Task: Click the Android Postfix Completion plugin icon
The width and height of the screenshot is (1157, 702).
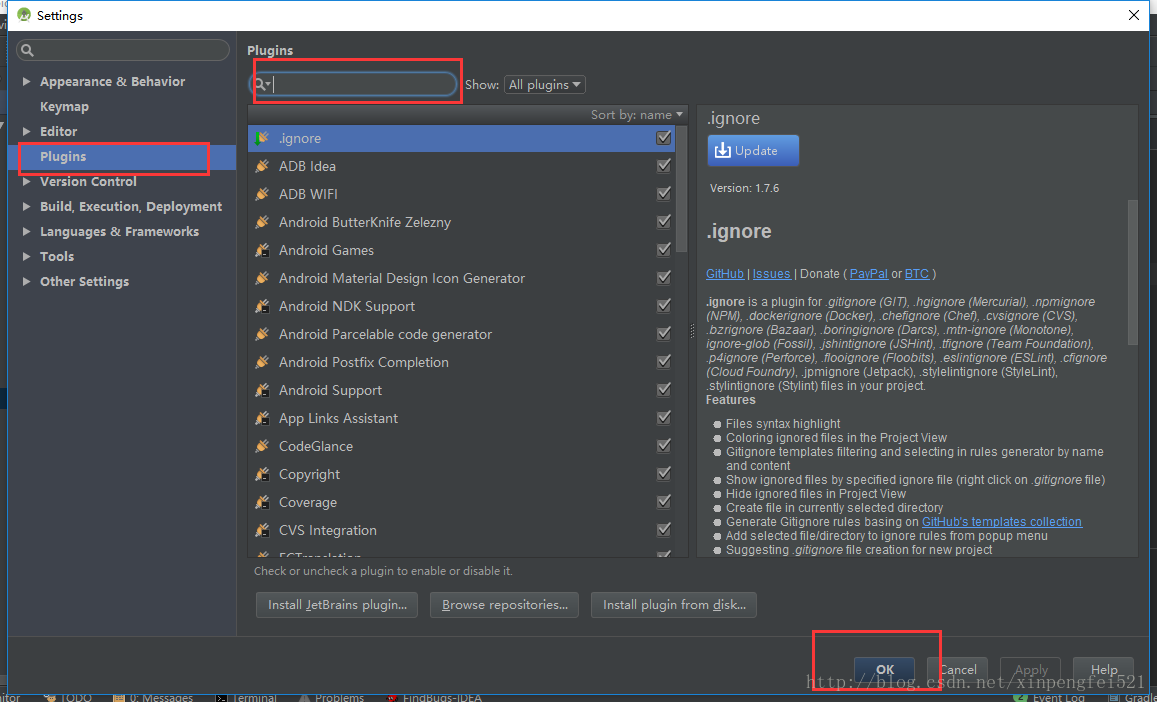Action: point(262,362)
